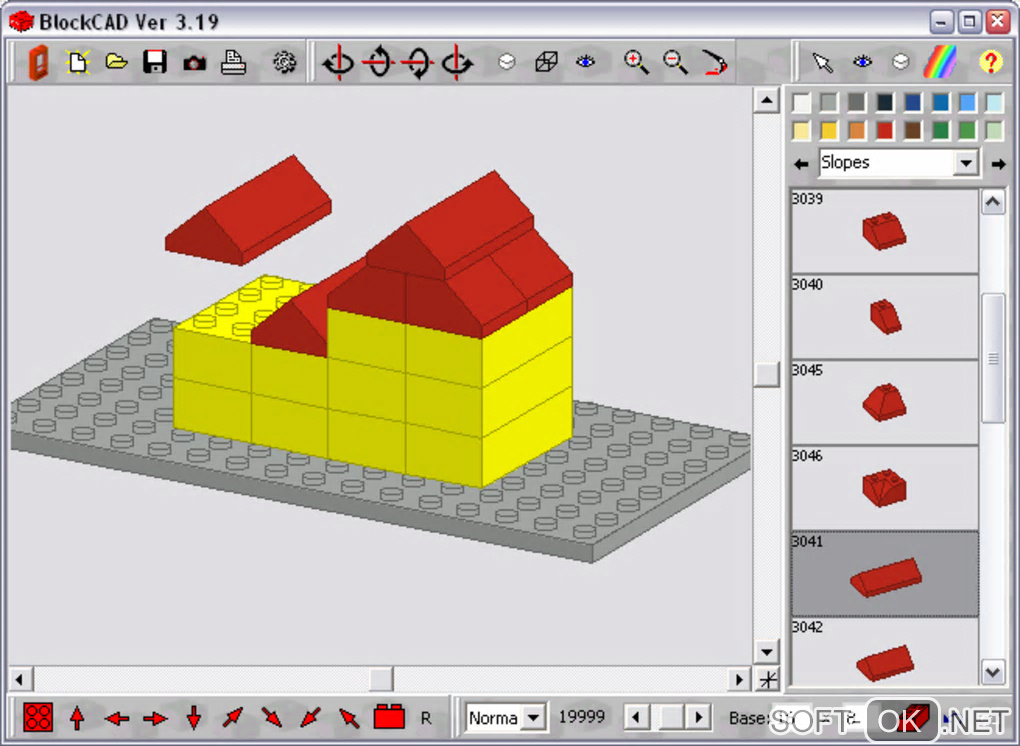
Task: Step back with the left stepper arrow
Action: (x=636, y=718)
